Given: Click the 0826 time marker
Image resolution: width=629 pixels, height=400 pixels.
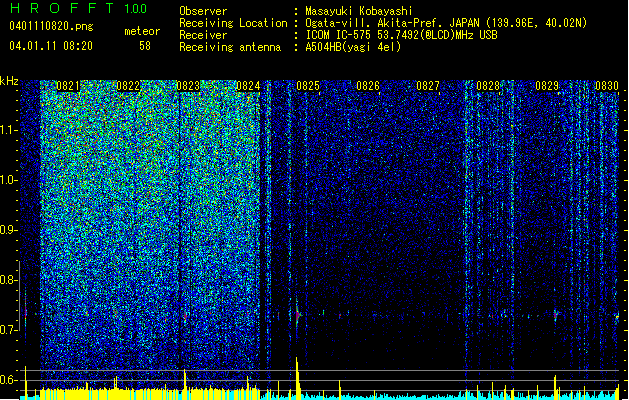Looking at the screenshot, I should 368,86.
